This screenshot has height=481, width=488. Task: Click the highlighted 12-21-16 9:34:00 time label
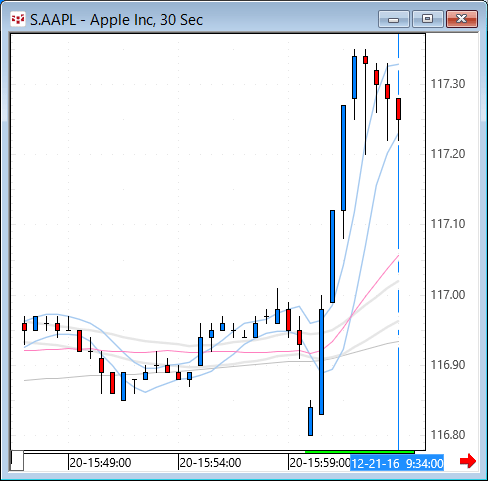(x=397, y=463)
